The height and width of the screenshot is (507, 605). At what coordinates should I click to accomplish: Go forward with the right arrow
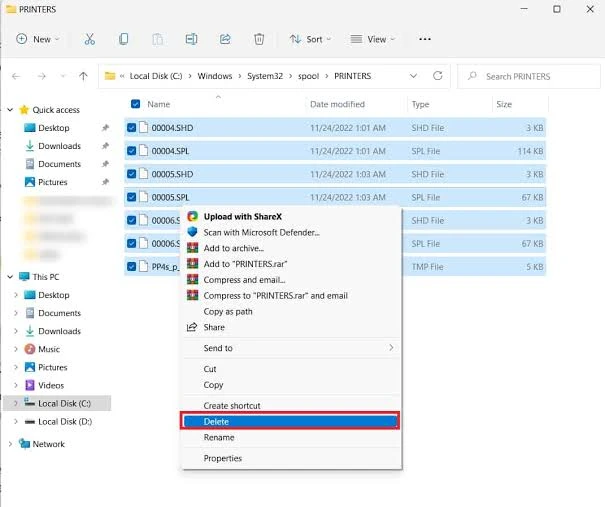[41, 76]
